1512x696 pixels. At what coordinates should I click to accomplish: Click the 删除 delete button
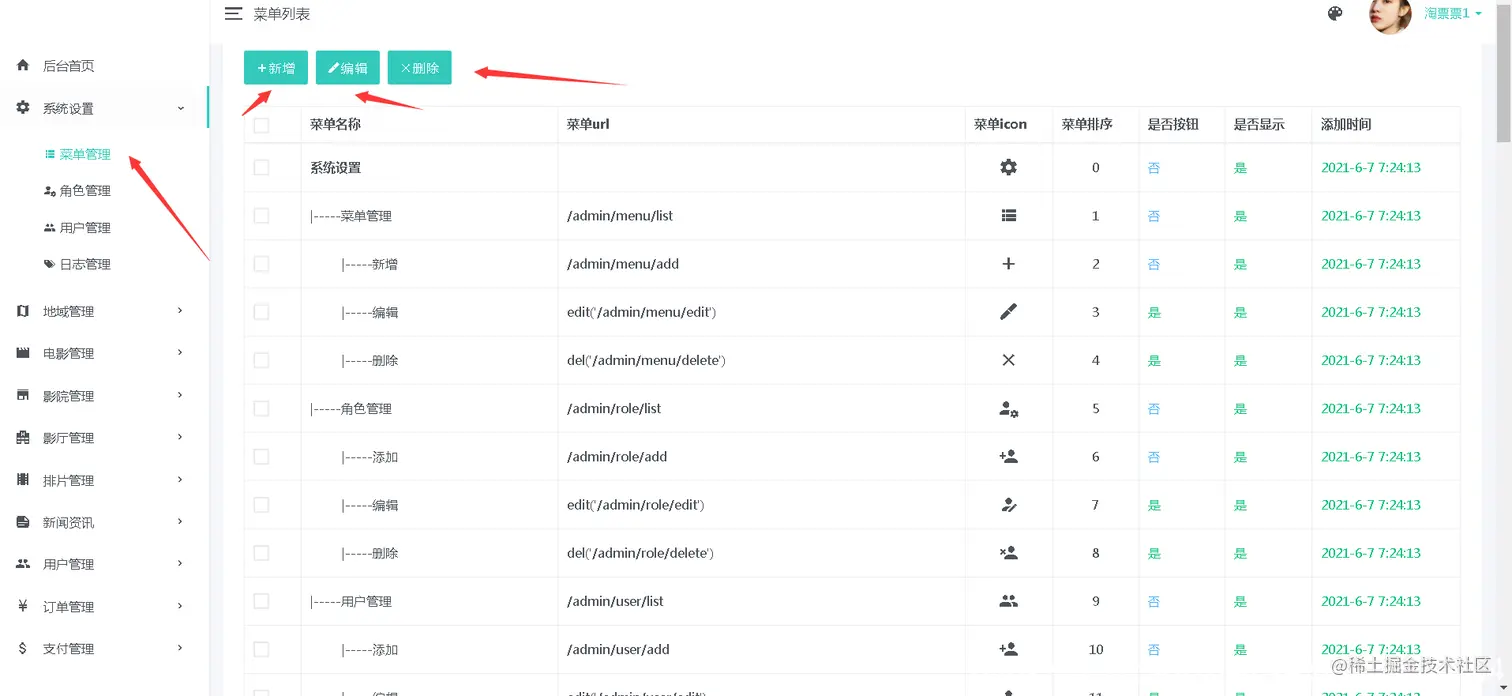point(420,68)
